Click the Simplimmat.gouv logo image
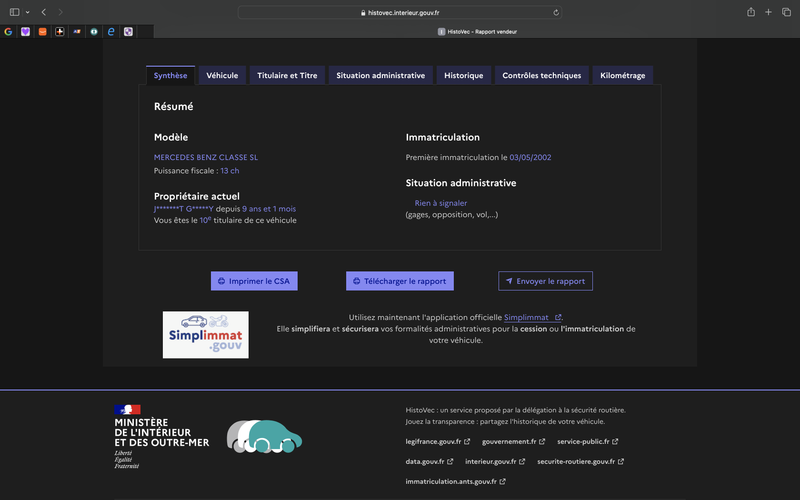This screenshot has height=500, width=800. point(206,335)
